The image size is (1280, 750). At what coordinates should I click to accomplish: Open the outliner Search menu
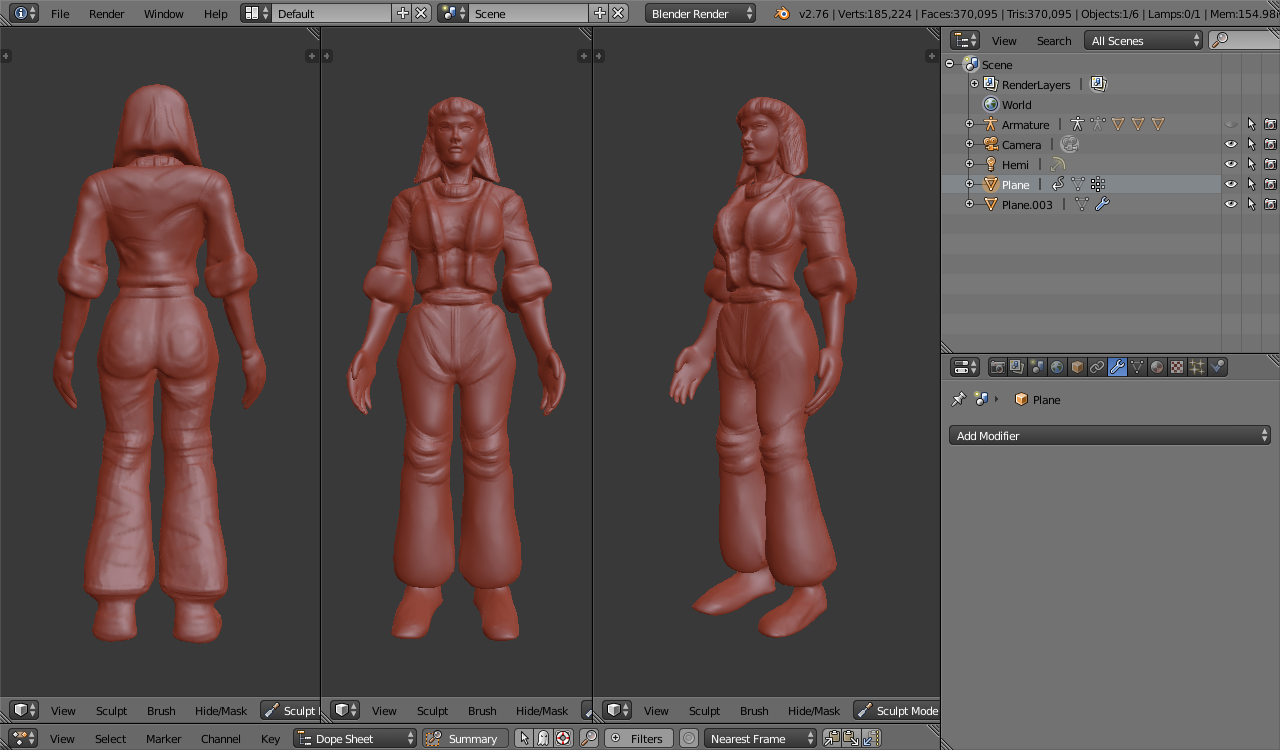[1054, 40]
